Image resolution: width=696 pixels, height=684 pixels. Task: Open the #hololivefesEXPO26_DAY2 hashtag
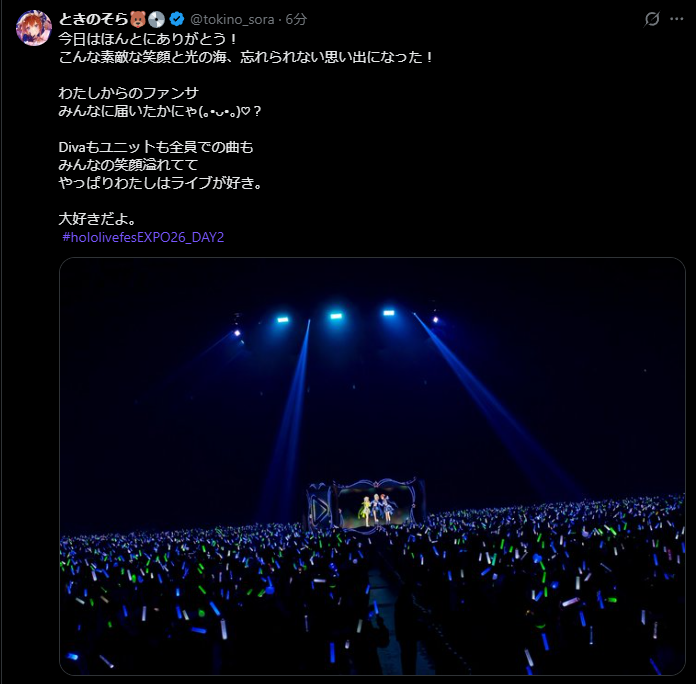click(143, 237)
